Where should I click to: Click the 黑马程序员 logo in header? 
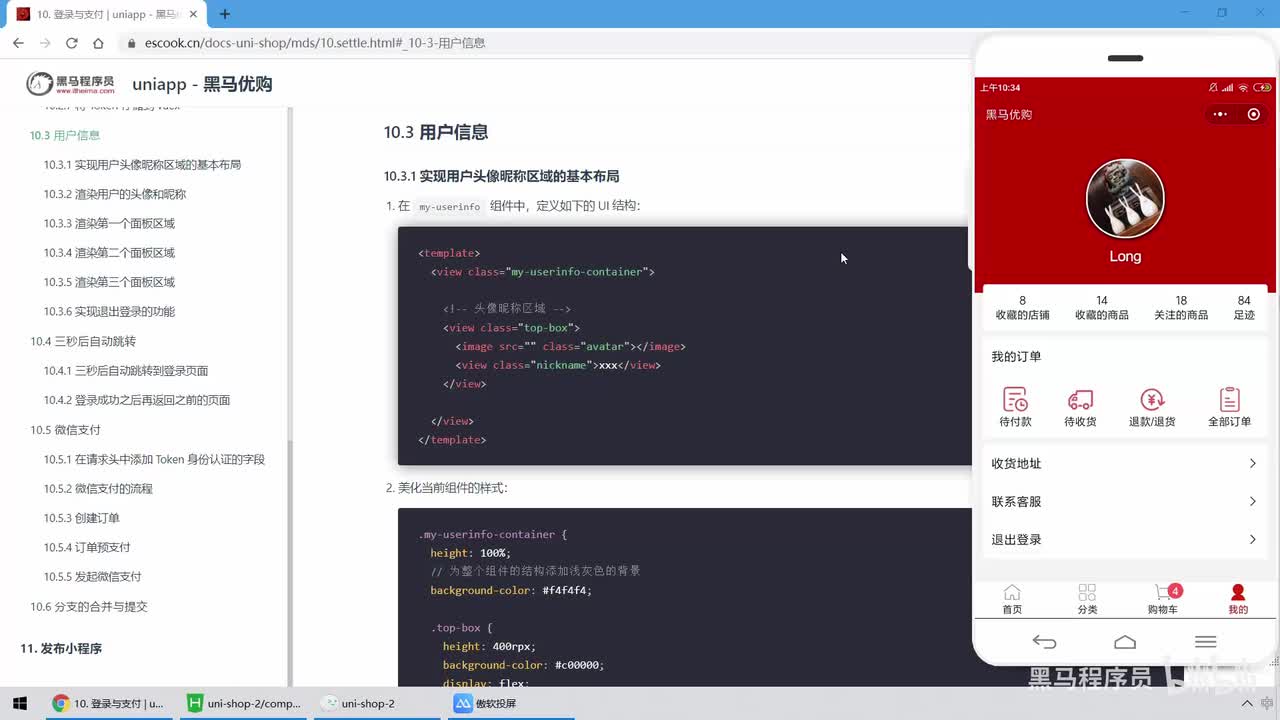(x=70, y=84)
